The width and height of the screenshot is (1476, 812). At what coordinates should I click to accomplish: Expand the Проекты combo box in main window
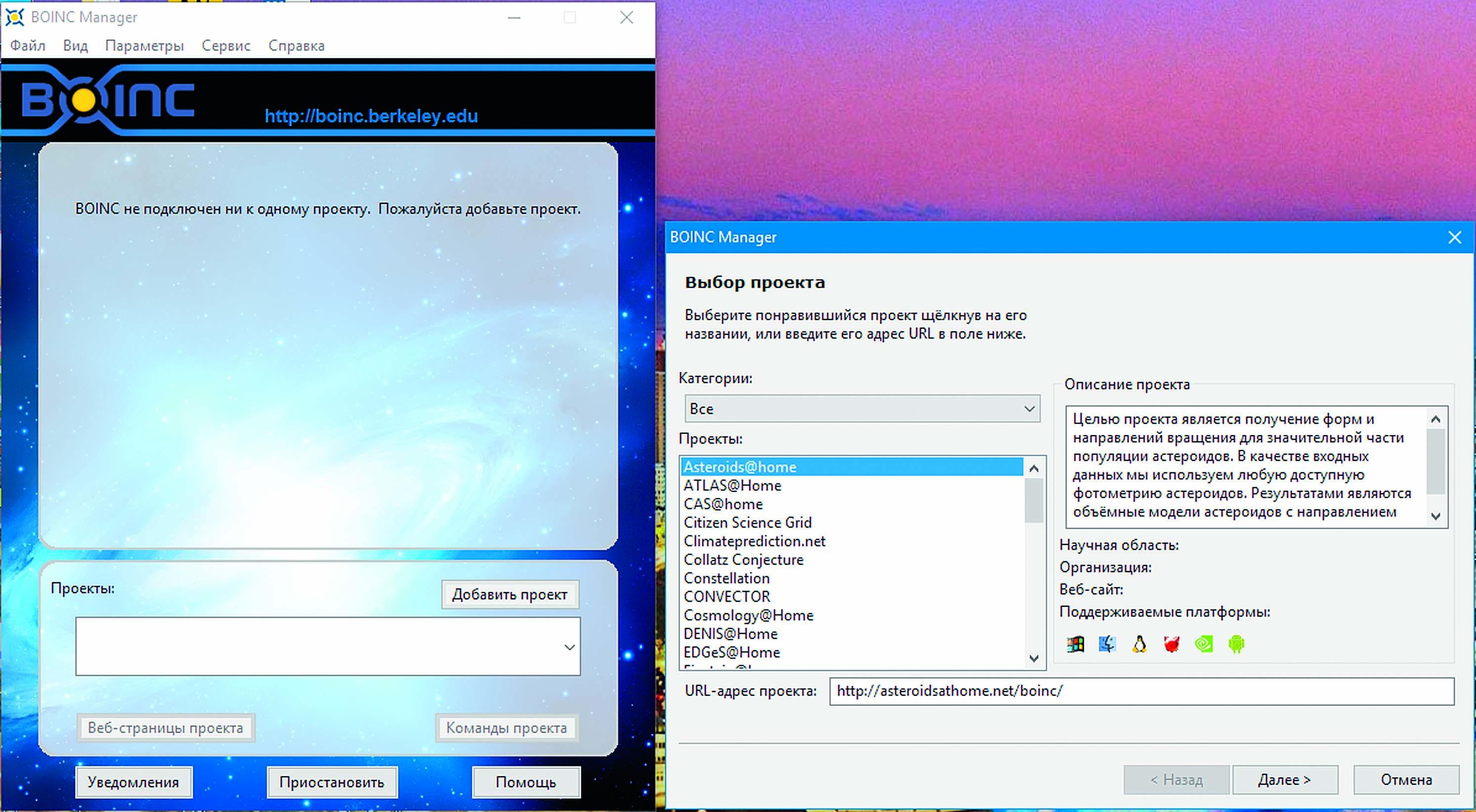pyautogui.click(x=569, y=647)
